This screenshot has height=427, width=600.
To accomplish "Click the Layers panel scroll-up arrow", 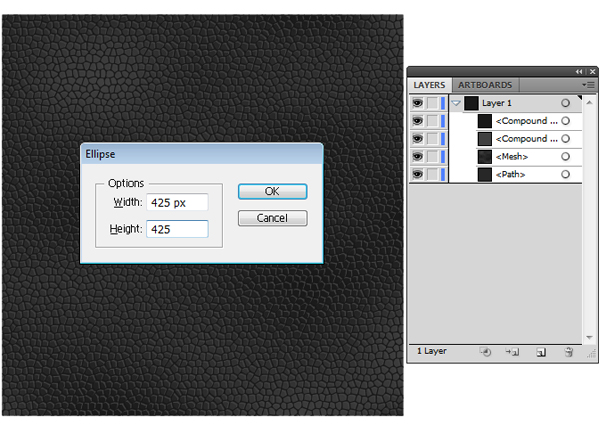I will 589,103.
